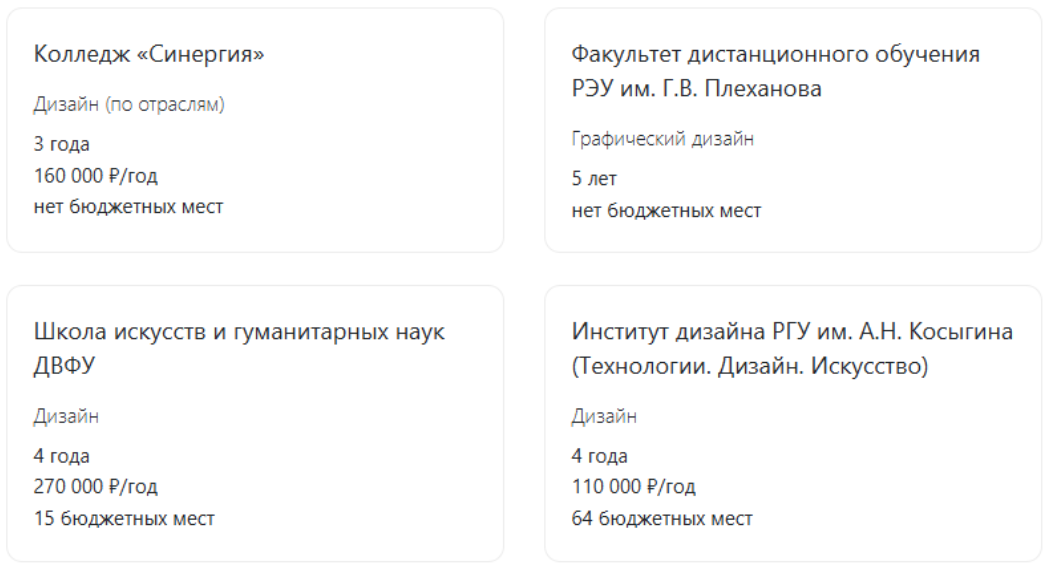Screen dimensions: 1051x571
Task: Click the 5 лет duration text
Action: (594, 179)
